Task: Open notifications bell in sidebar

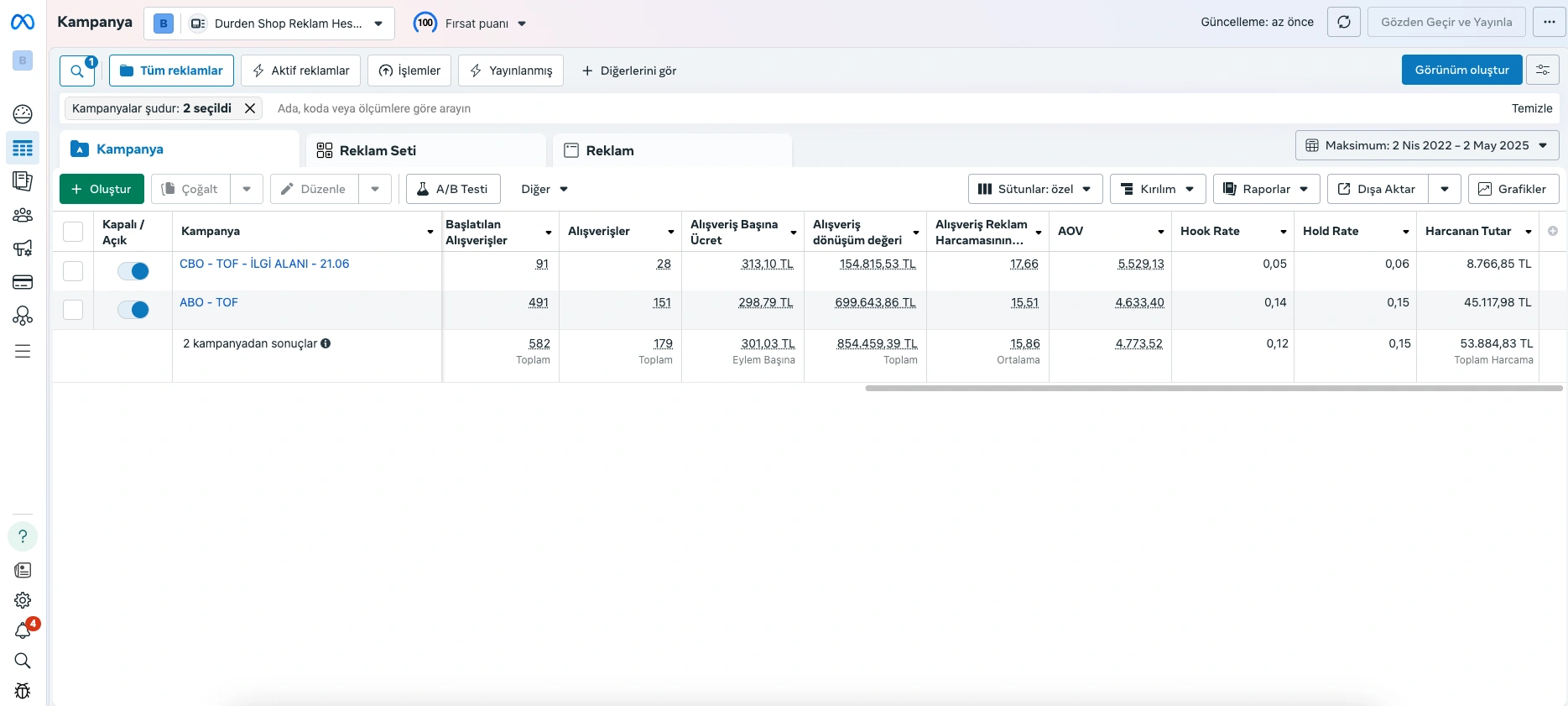Action: pyautogui.click(x=23, y=631)
